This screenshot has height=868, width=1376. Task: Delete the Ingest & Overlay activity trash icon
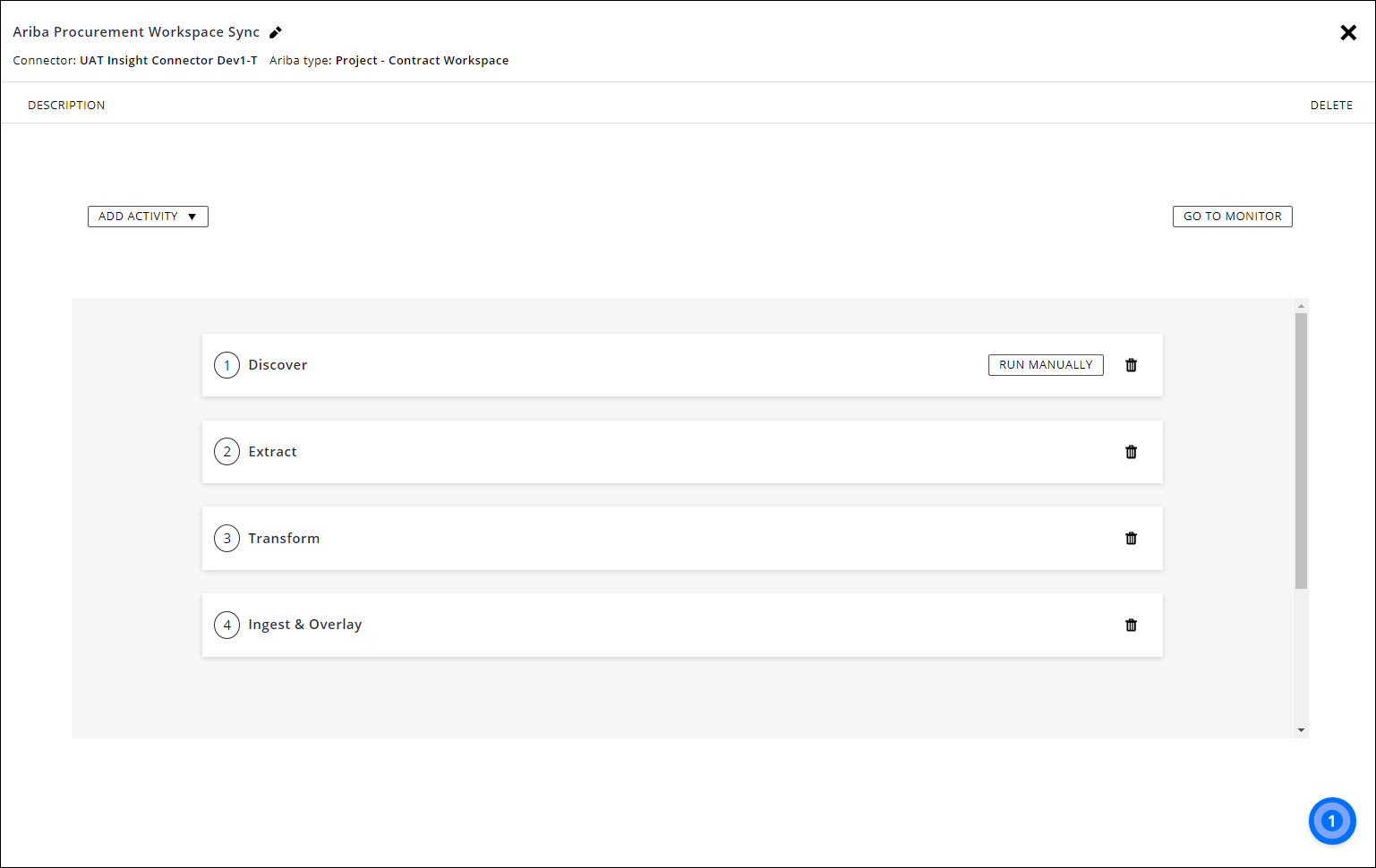1131,625
